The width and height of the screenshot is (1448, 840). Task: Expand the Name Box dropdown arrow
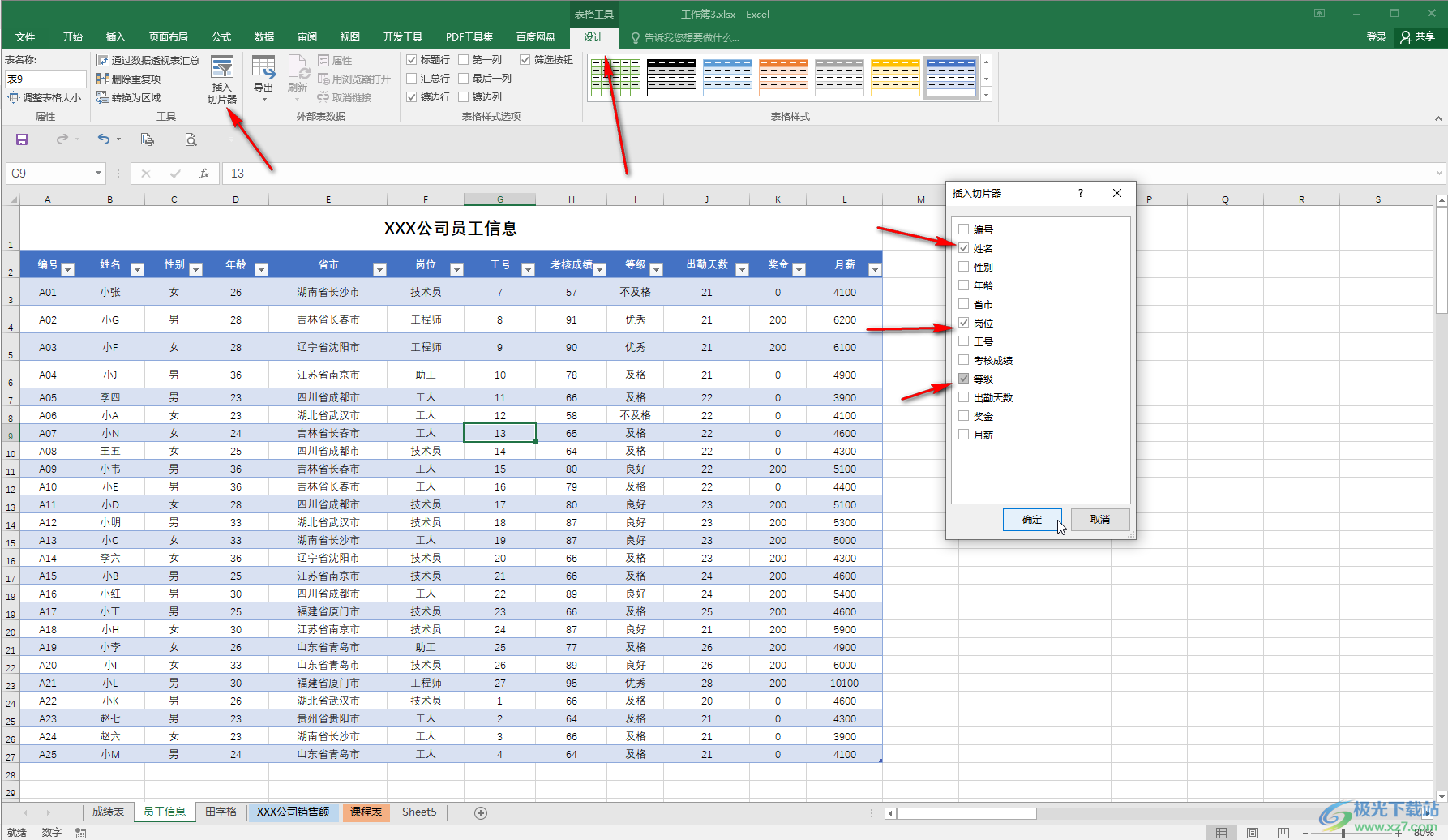99,174
